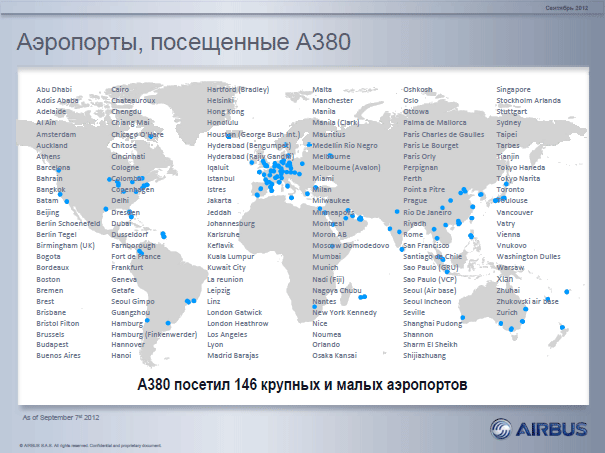Image resolution: width=605 pixels, height=453 pixels.
Task: Click the London Heathrow entry
Action: (x=236, y=323)
